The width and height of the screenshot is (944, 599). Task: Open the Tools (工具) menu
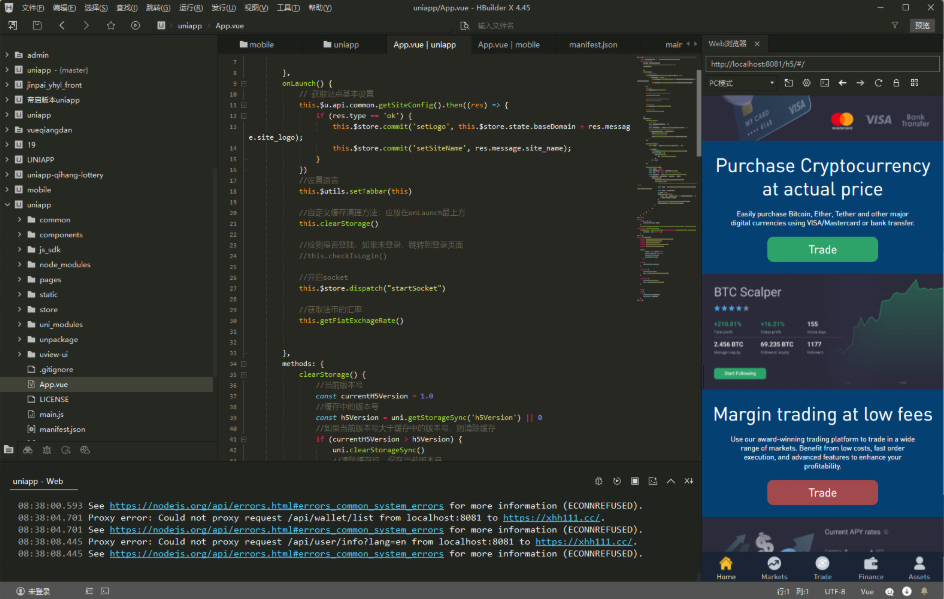tap(288, 8)
